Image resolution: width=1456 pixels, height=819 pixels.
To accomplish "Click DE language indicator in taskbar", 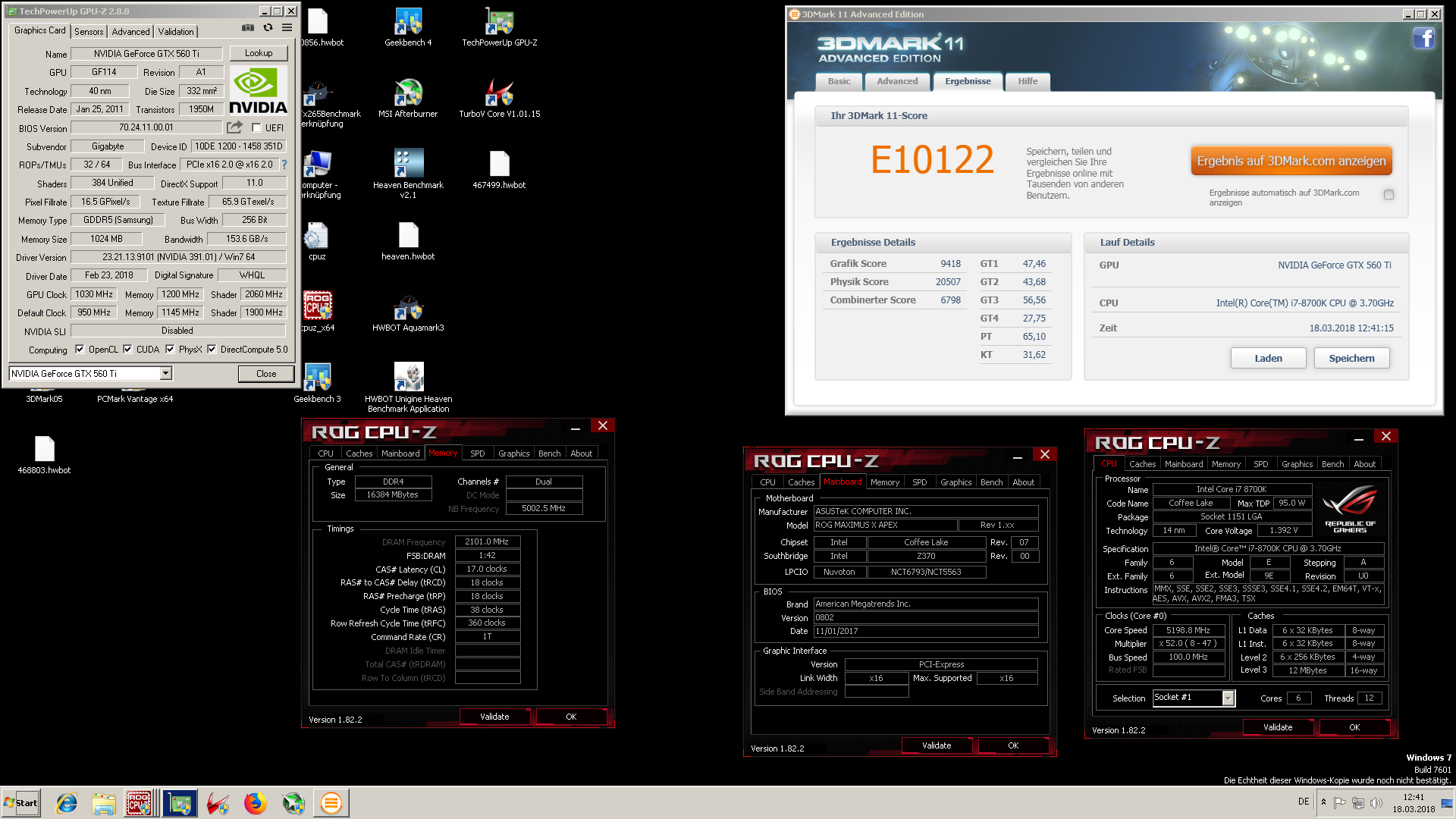I will [x=1304, y=802].
